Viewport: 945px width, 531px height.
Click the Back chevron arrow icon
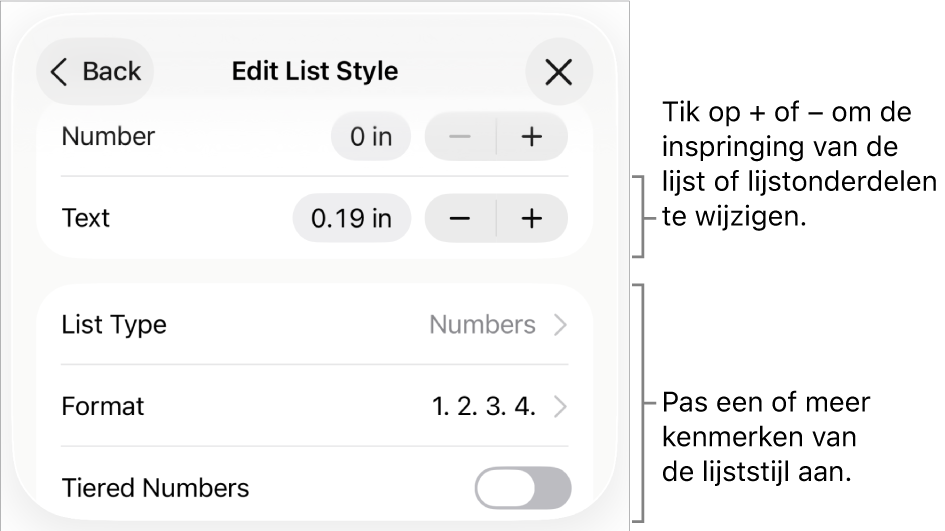click(x=60, y=72)
